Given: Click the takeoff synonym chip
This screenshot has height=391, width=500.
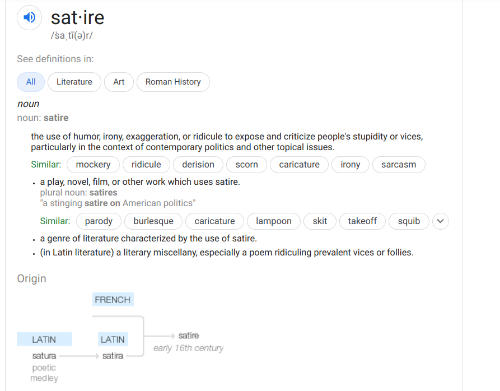Looking at the screenshot, I should click(x=362, y=221).
